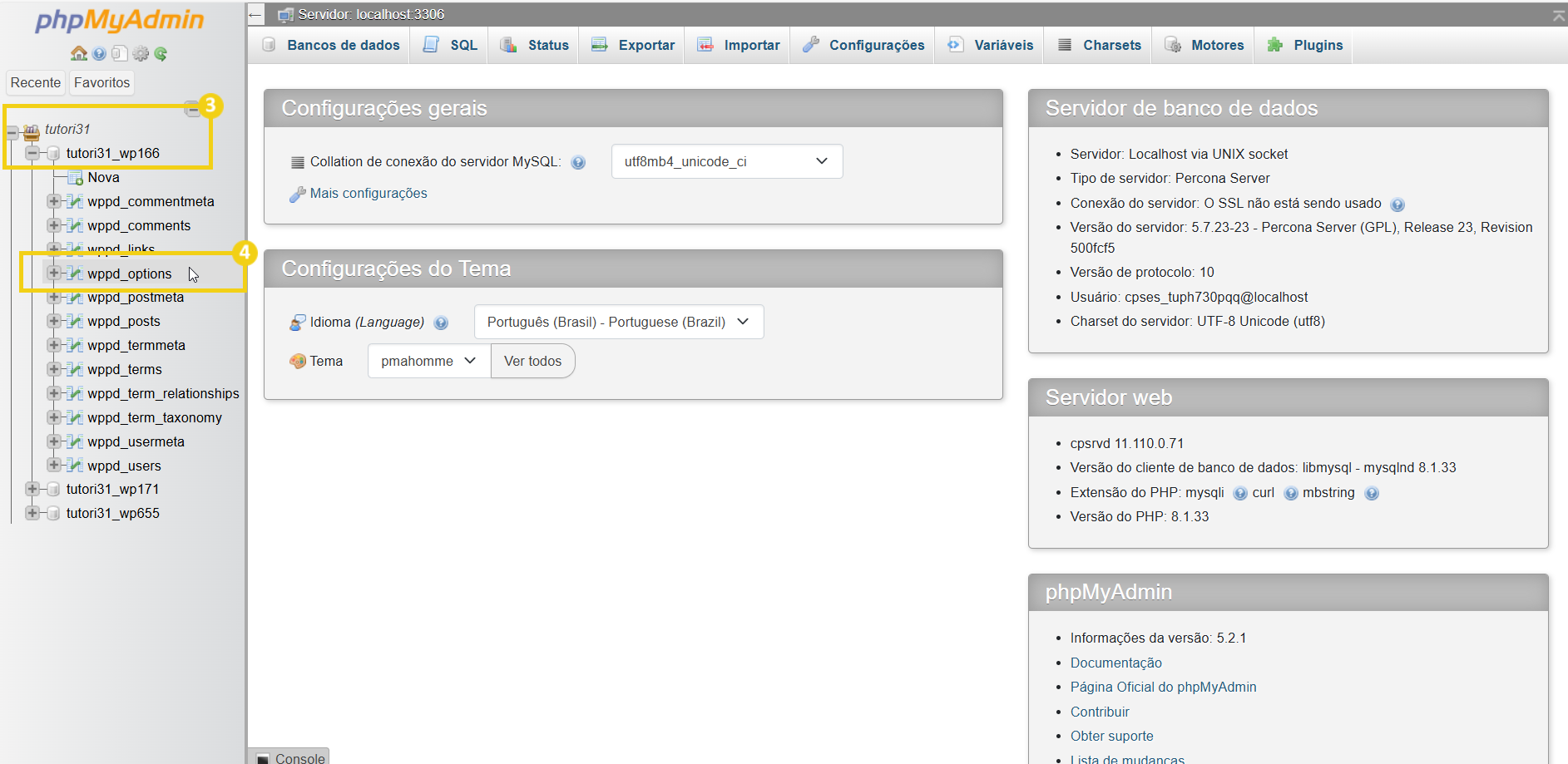Select the wppd_options table in the tree
Viewport: 1568px width, 764px height.
(130, 274)
